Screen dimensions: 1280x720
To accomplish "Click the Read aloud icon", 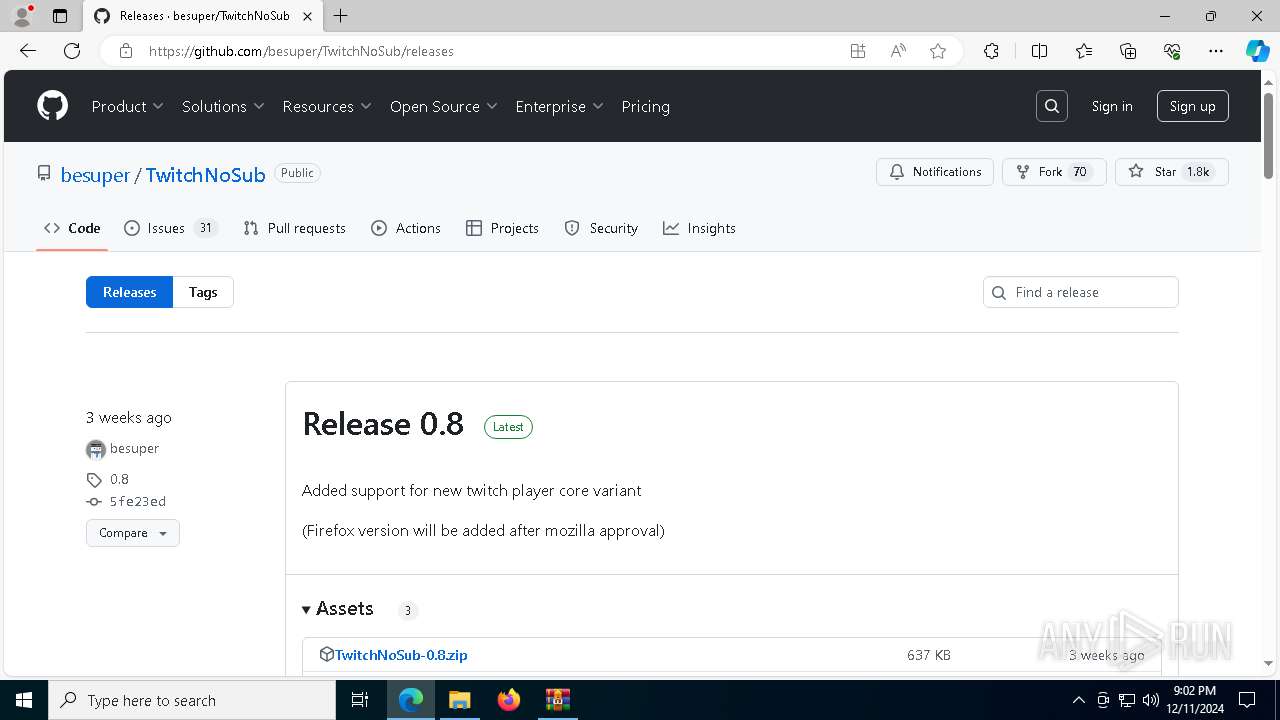I will tap(898, 51).
